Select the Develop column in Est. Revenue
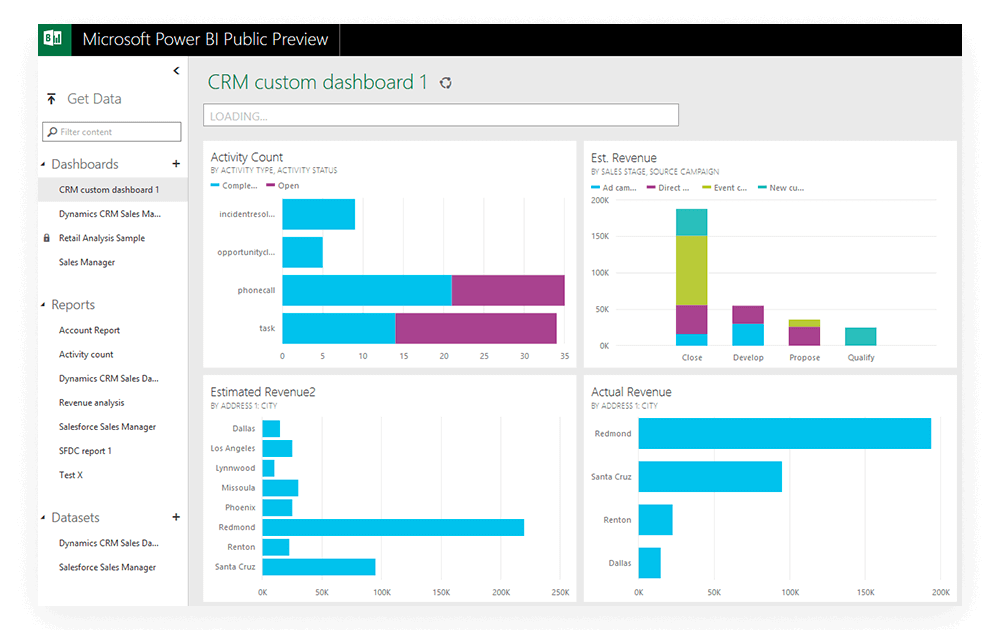The width and height of the screenshot is (1000, 630). (x=747, y=326)
